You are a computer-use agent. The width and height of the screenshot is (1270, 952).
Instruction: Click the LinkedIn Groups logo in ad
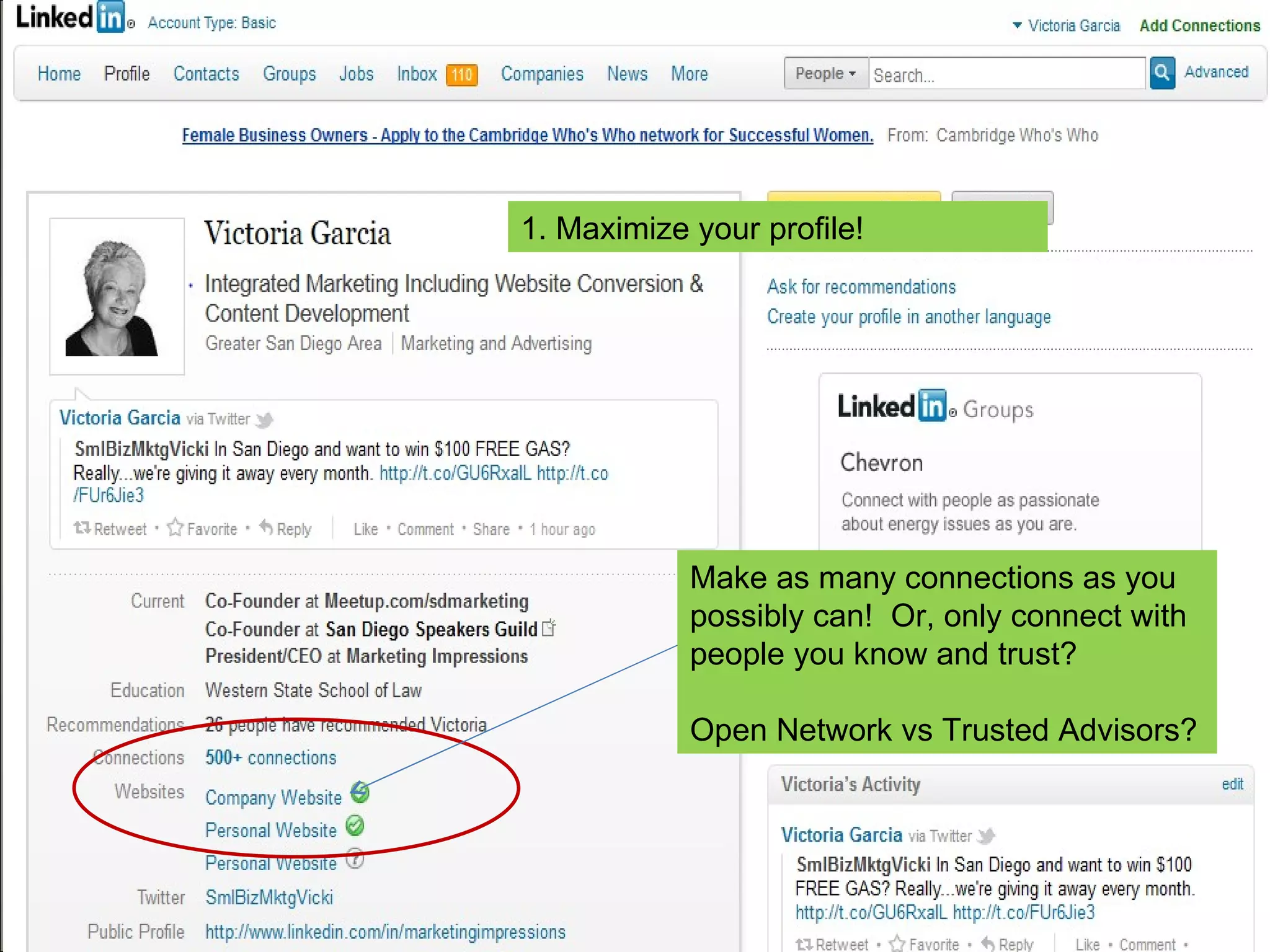[935, 407]
